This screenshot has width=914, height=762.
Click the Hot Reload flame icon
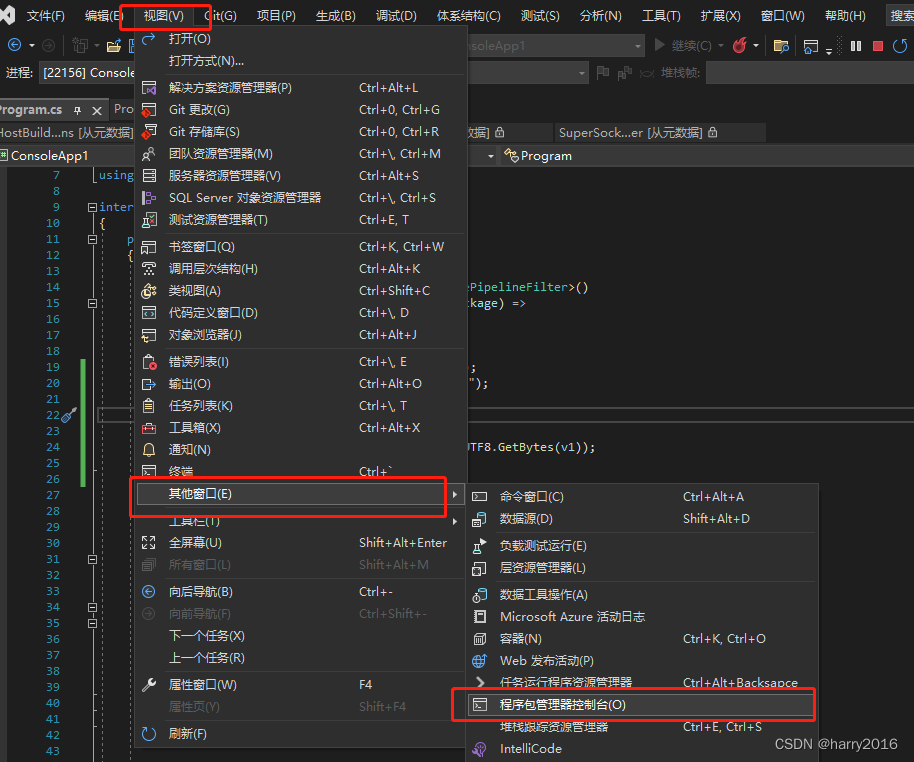(x=739, y=45)
